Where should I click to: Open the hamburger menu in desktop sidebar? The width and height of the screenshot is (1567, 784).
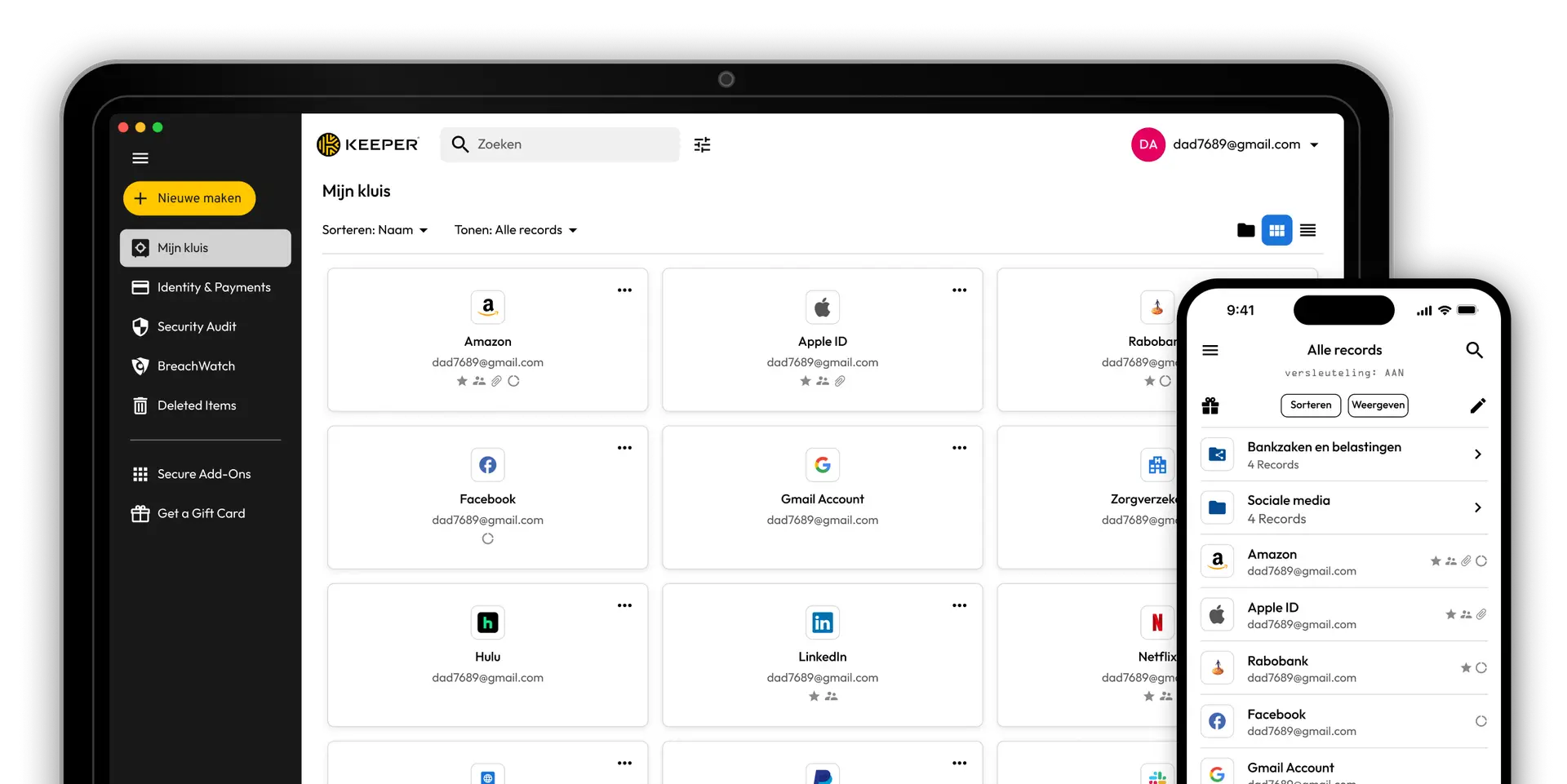140,158
